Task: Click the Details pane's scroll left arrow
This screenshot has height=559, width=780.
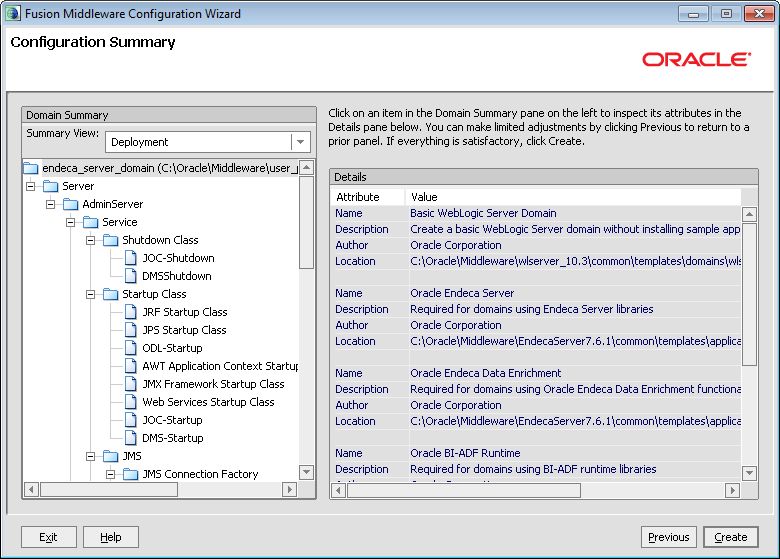Action: tap(338, 491)
